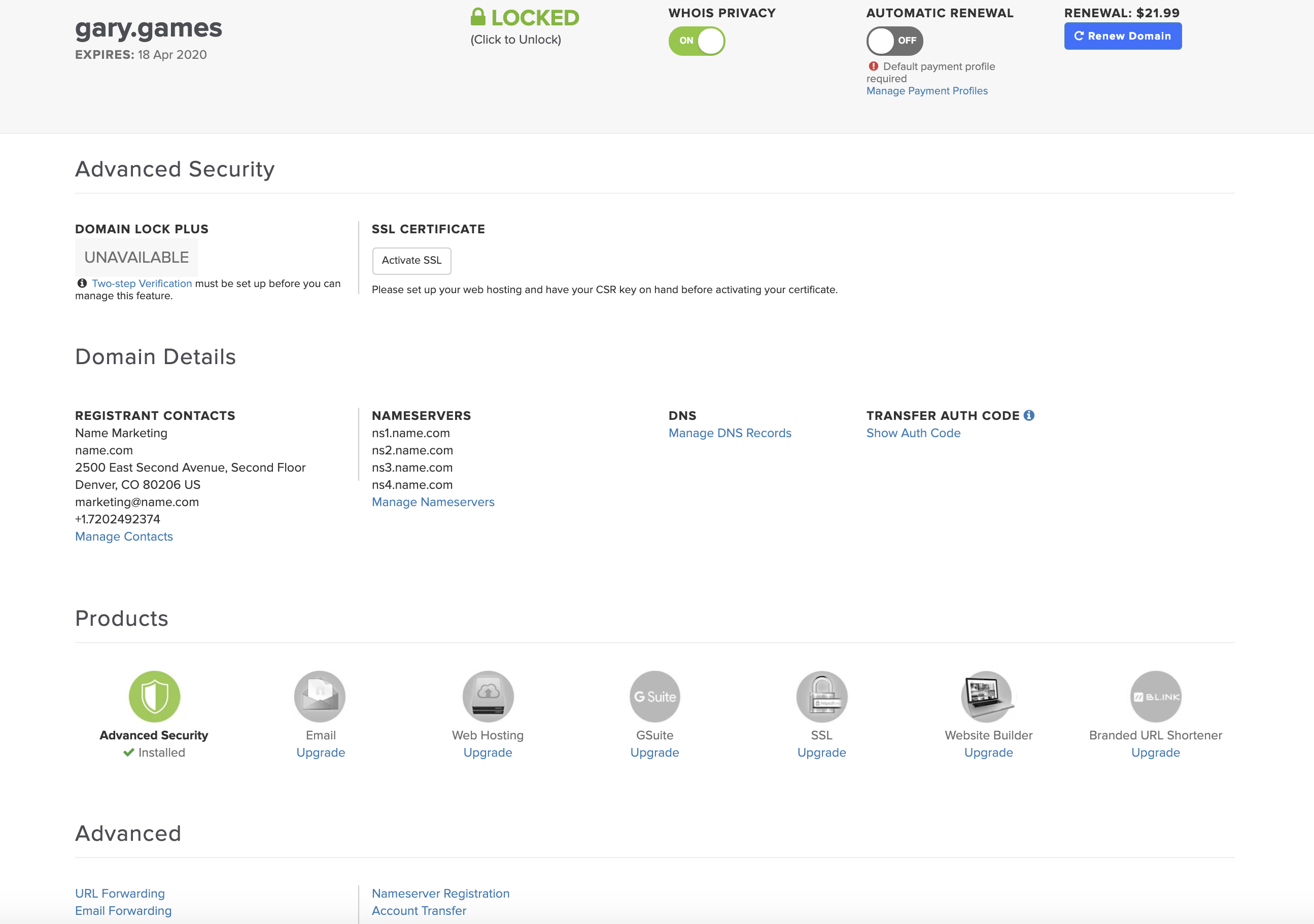Click the Denver, CO 80206 US line
Screen dimensions: 1314x924
(x=138, y=485)
